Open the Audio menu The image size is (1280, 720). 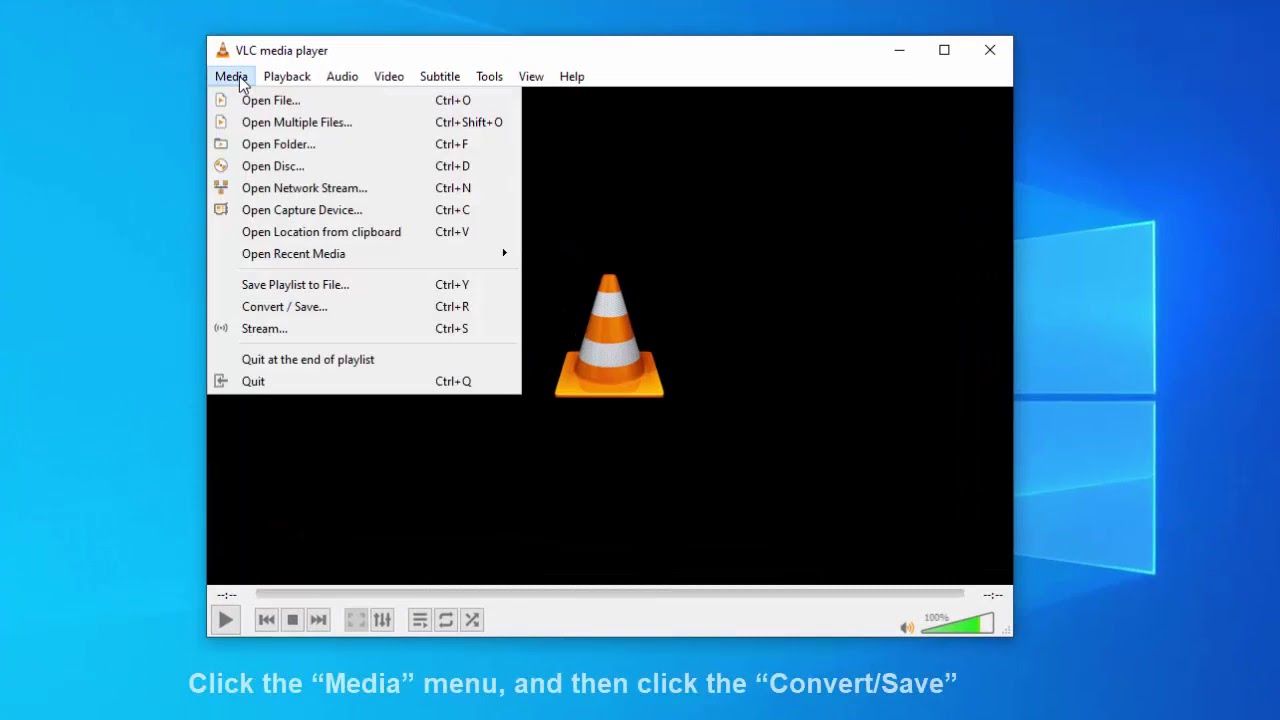coord(342,76)
